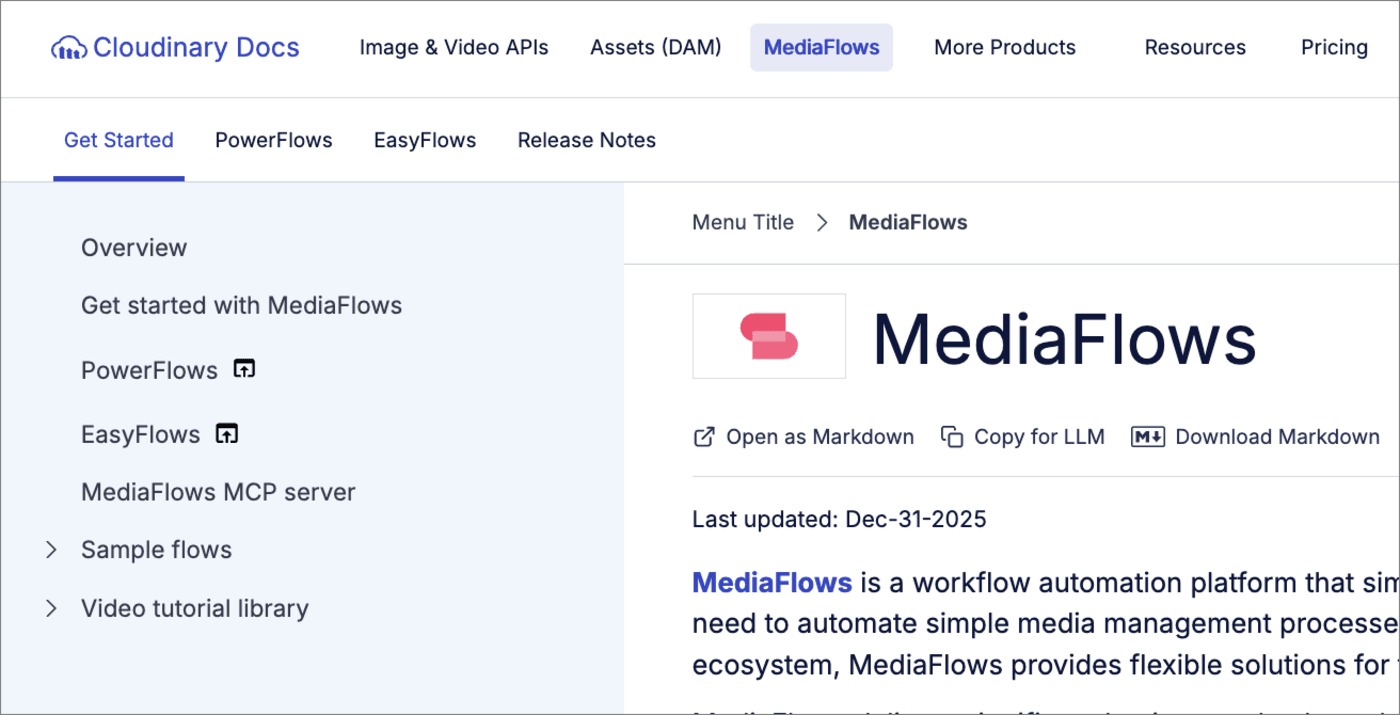Viewport: 1400px width, 715px height.
Task: Switch to the EasyFlows tab
Action: 424,140
